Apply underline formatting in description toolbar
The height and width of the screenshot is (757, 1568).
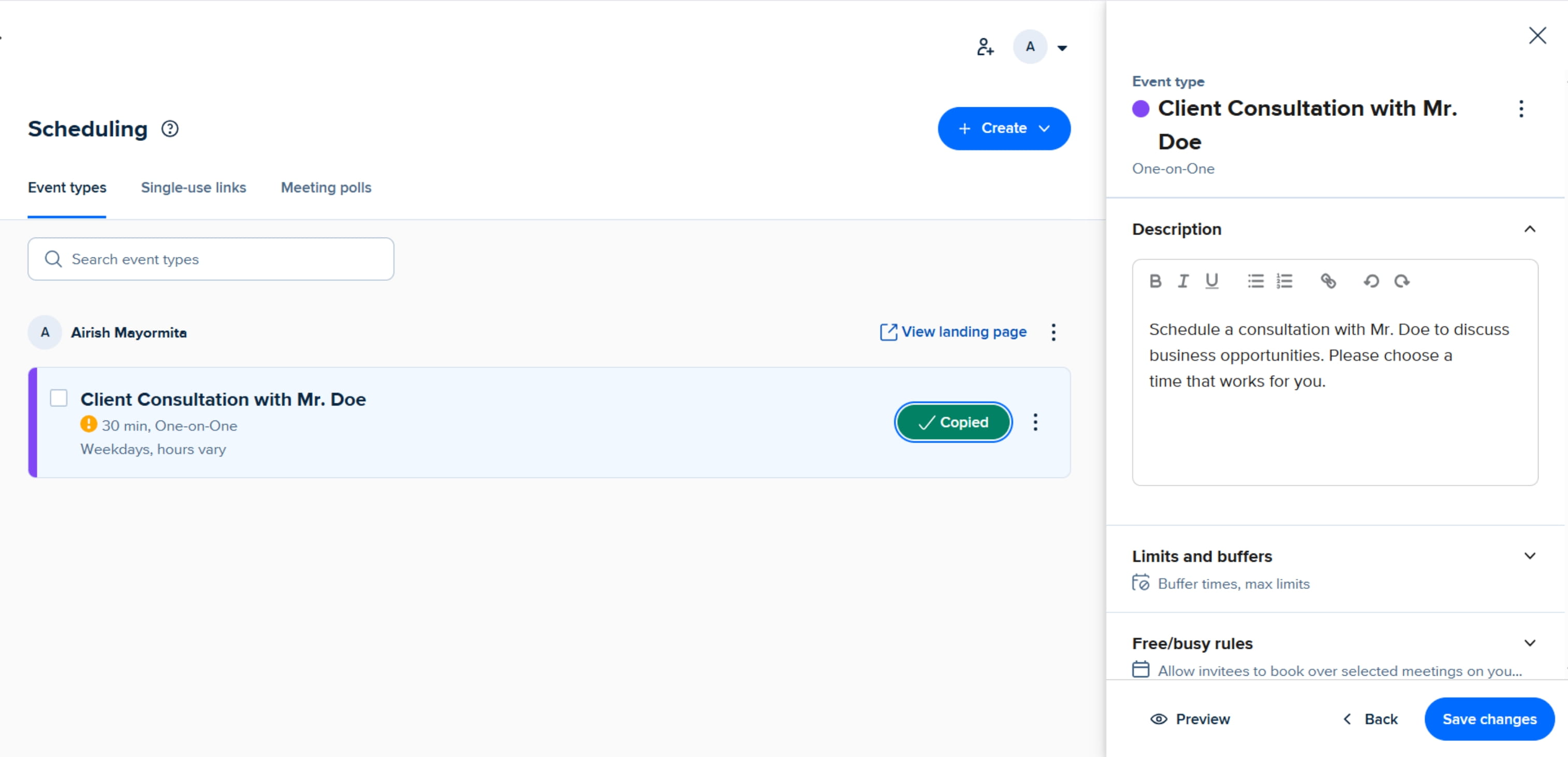click(1211, 281)
